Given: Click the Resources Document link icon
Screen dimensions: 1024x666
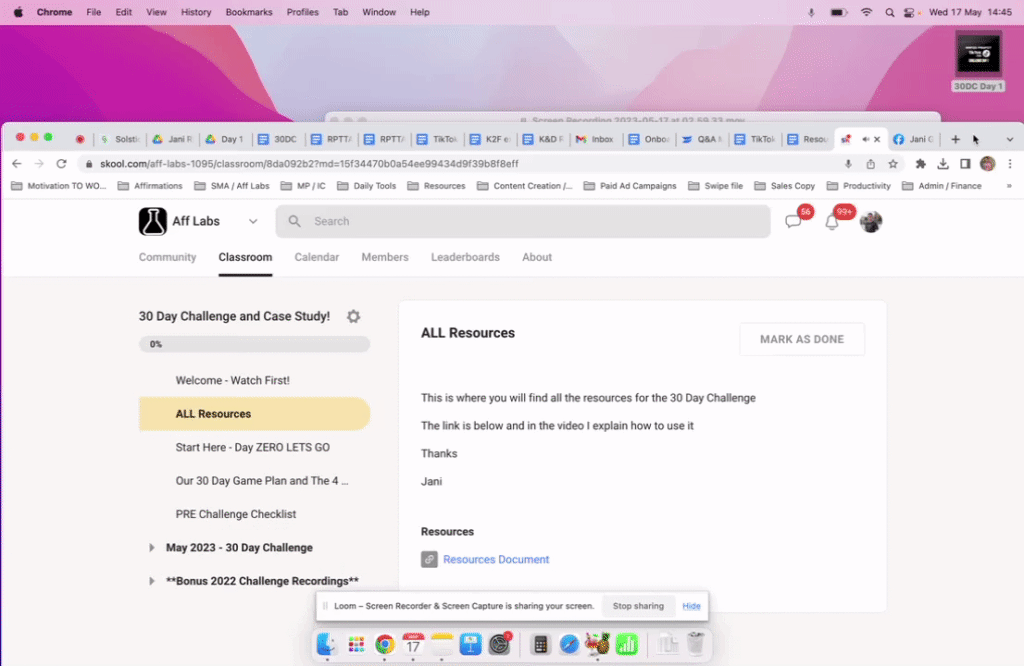Looking at the screenshot, I should point(429,560).
